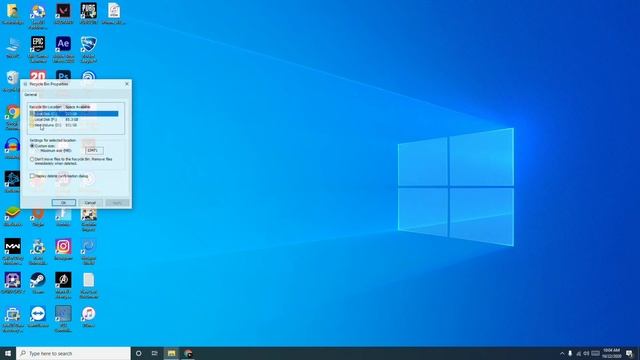Select Don't move files to Recycle Bin option
Viewport: 640px width, 360px height.
pyautogui.click(x=32, y=159)
